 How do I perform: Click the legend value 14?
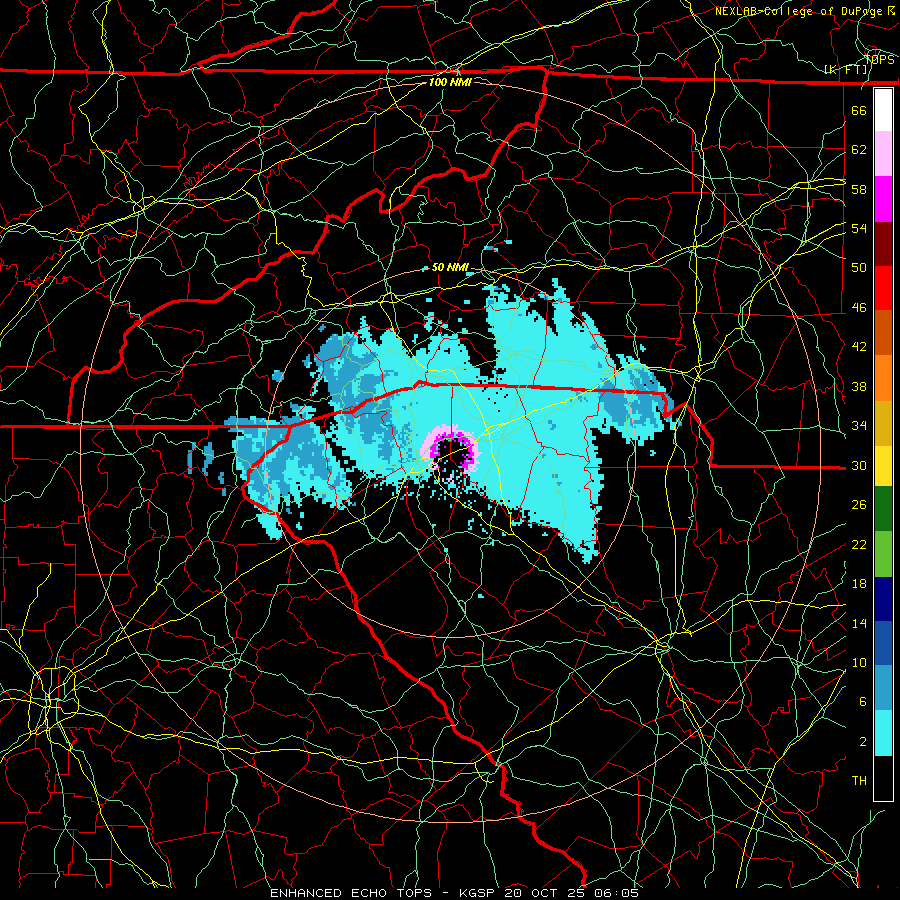[859, 623]
